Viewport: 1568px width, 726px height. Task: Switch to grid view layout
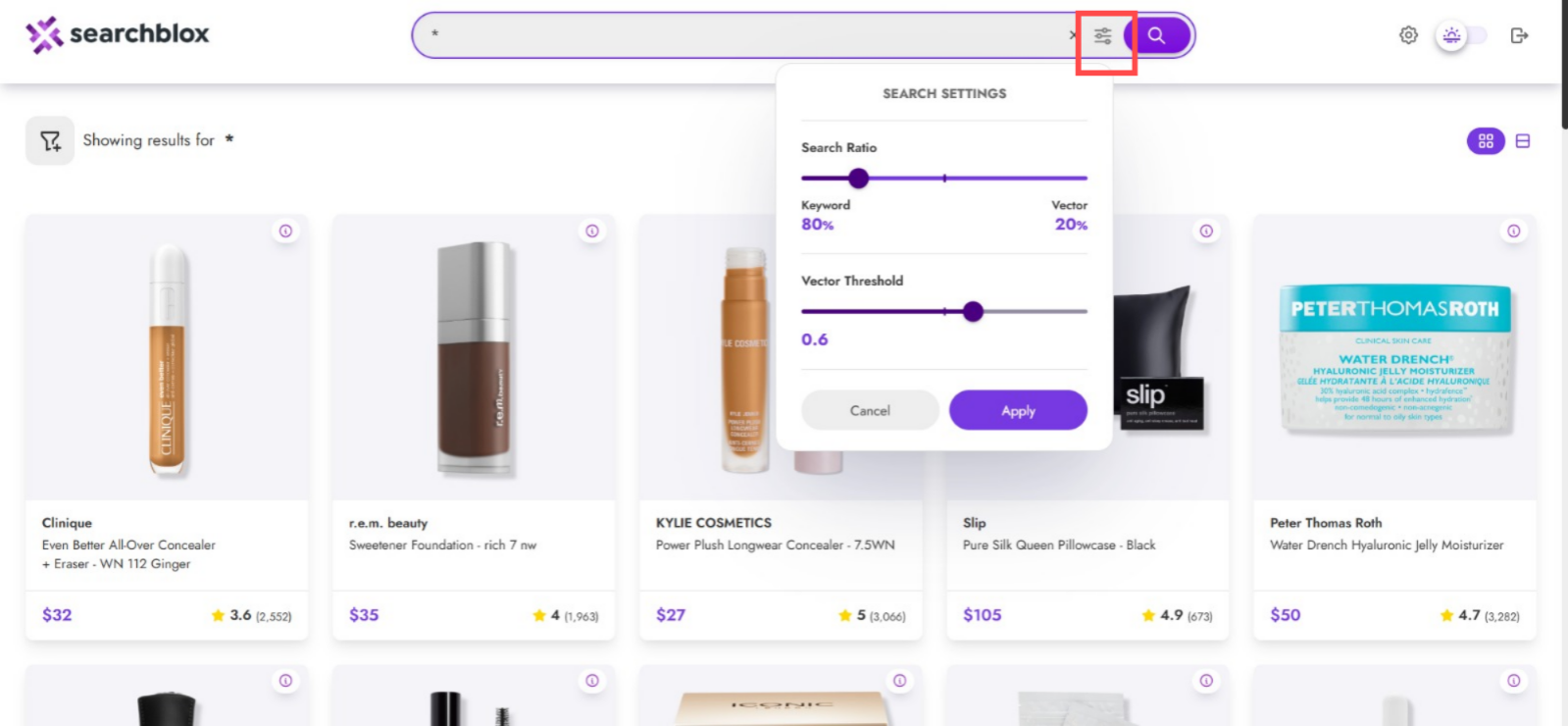[1486, 141]
